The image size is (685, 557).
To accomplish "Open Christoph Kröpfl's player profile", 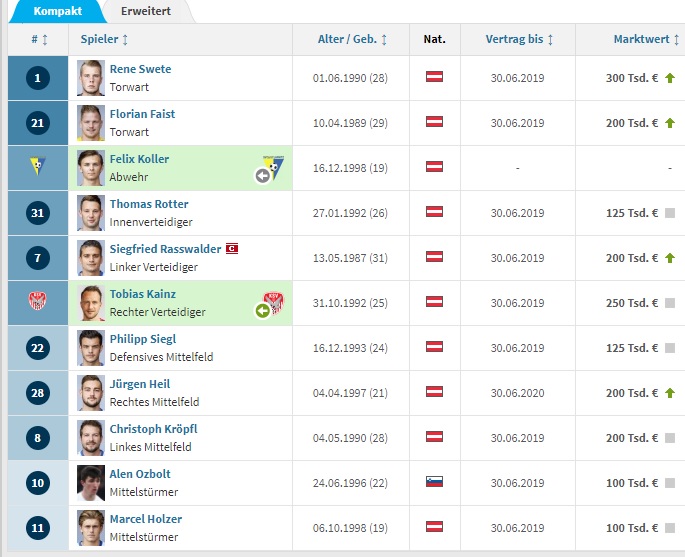I will (153, 429).
